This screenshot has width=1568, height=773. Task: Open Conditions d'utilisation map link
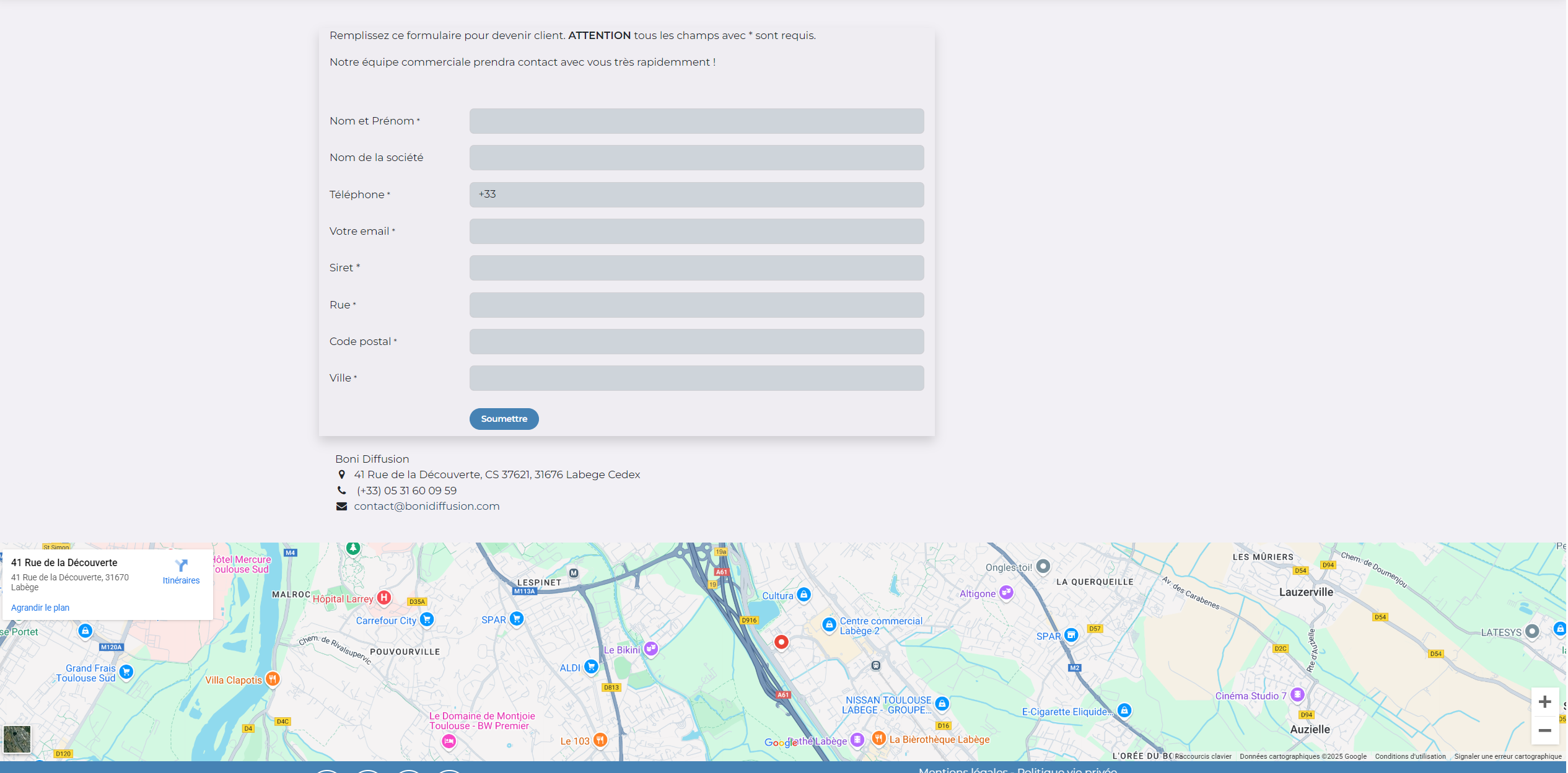tap(1410, 756)
